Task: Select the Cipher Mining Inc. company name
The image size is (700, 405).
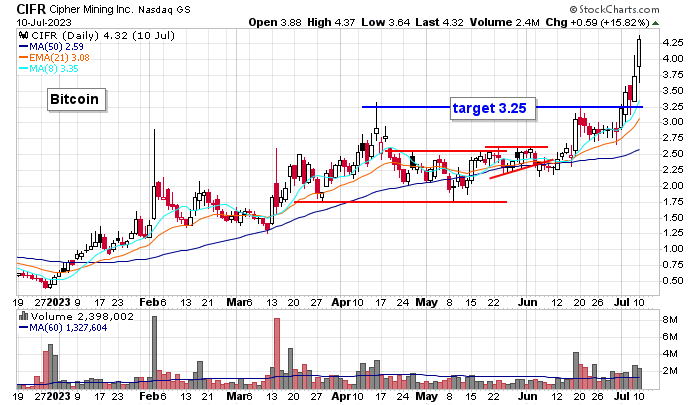Action: 92,9
